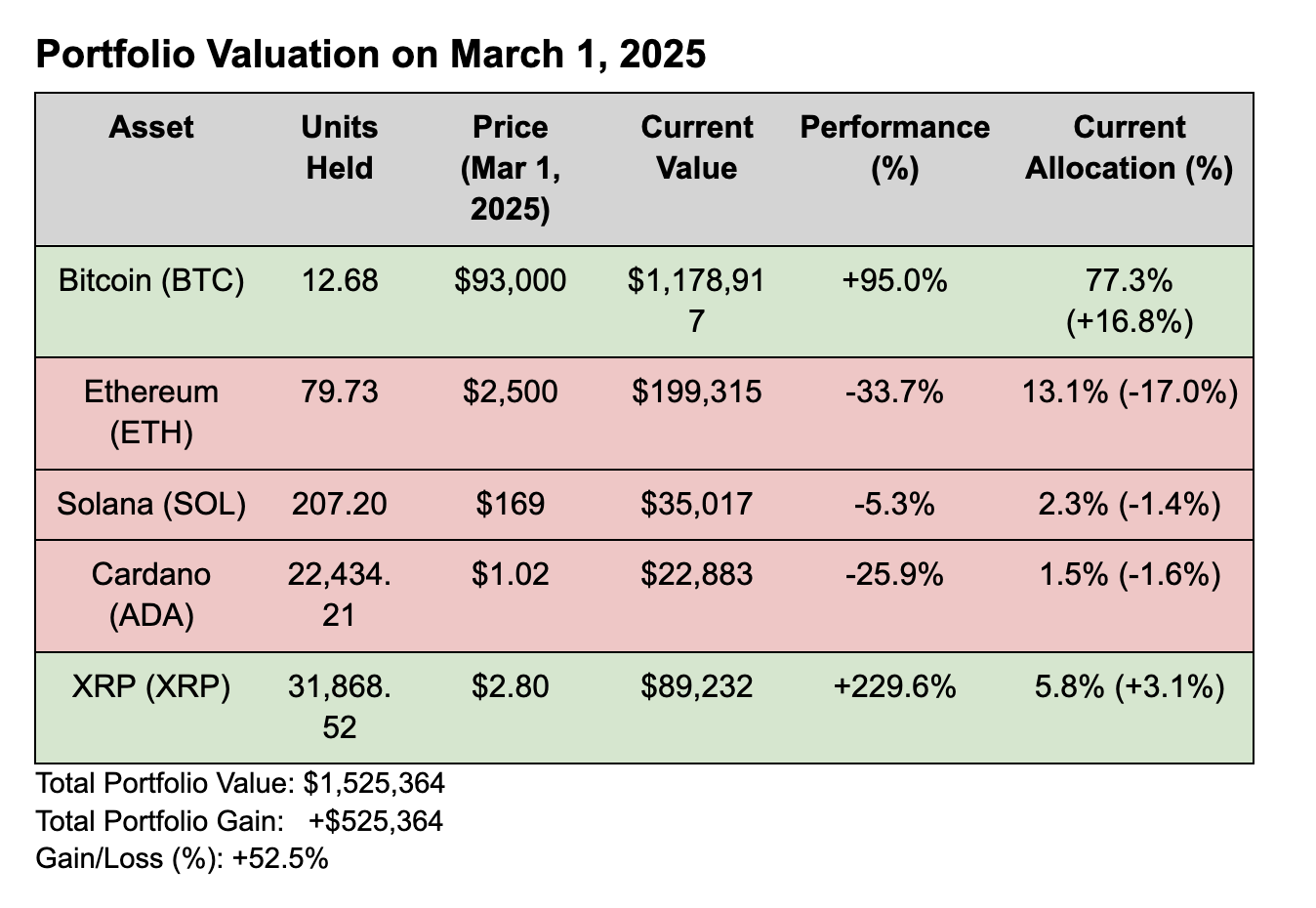Viewport: 1316px width, 908px height.
Task: Click the Bitcoin (BTC) asset cell
Action: pos(151,281)
